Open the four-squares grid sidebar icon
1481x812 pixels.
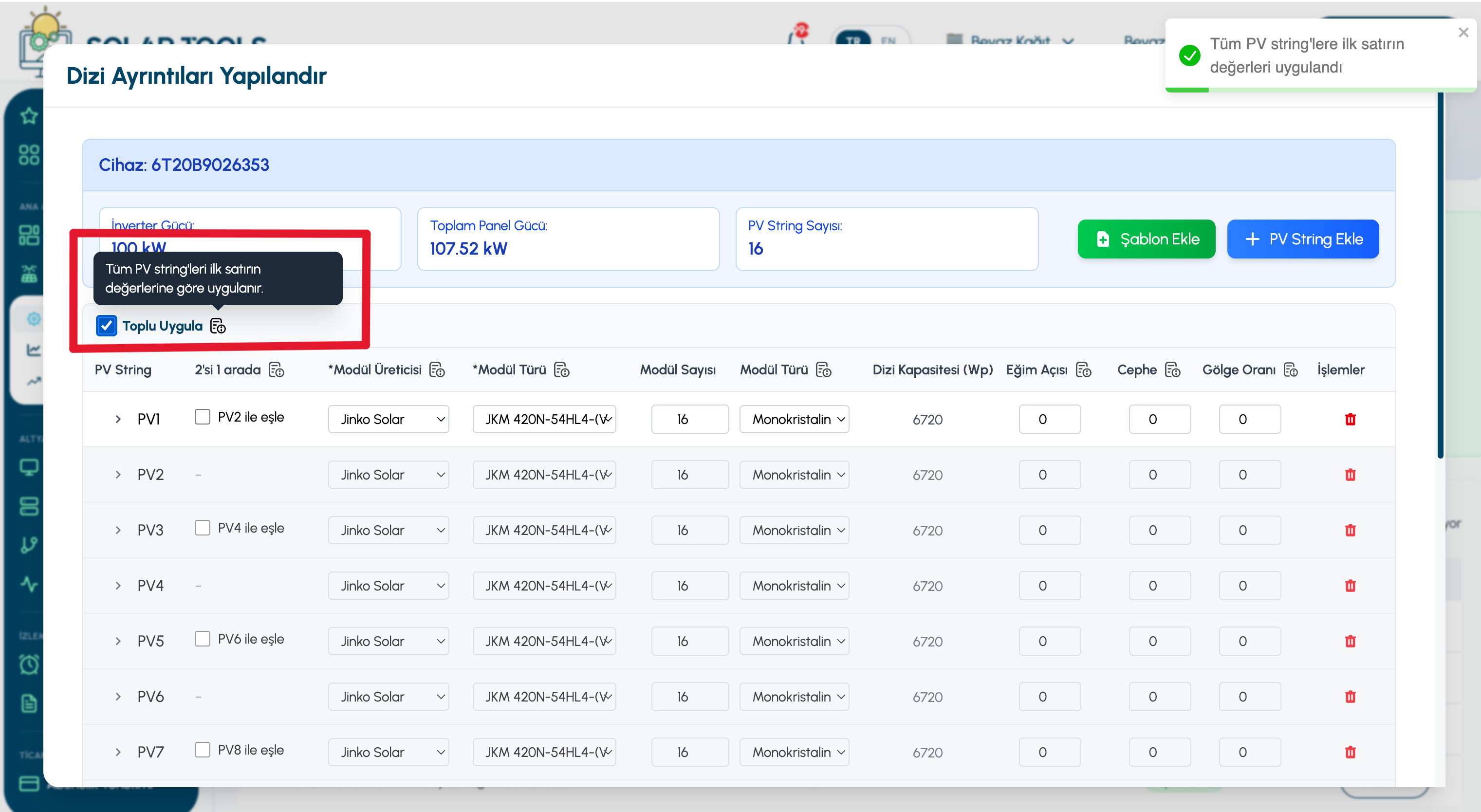click(x=29, y=155)
